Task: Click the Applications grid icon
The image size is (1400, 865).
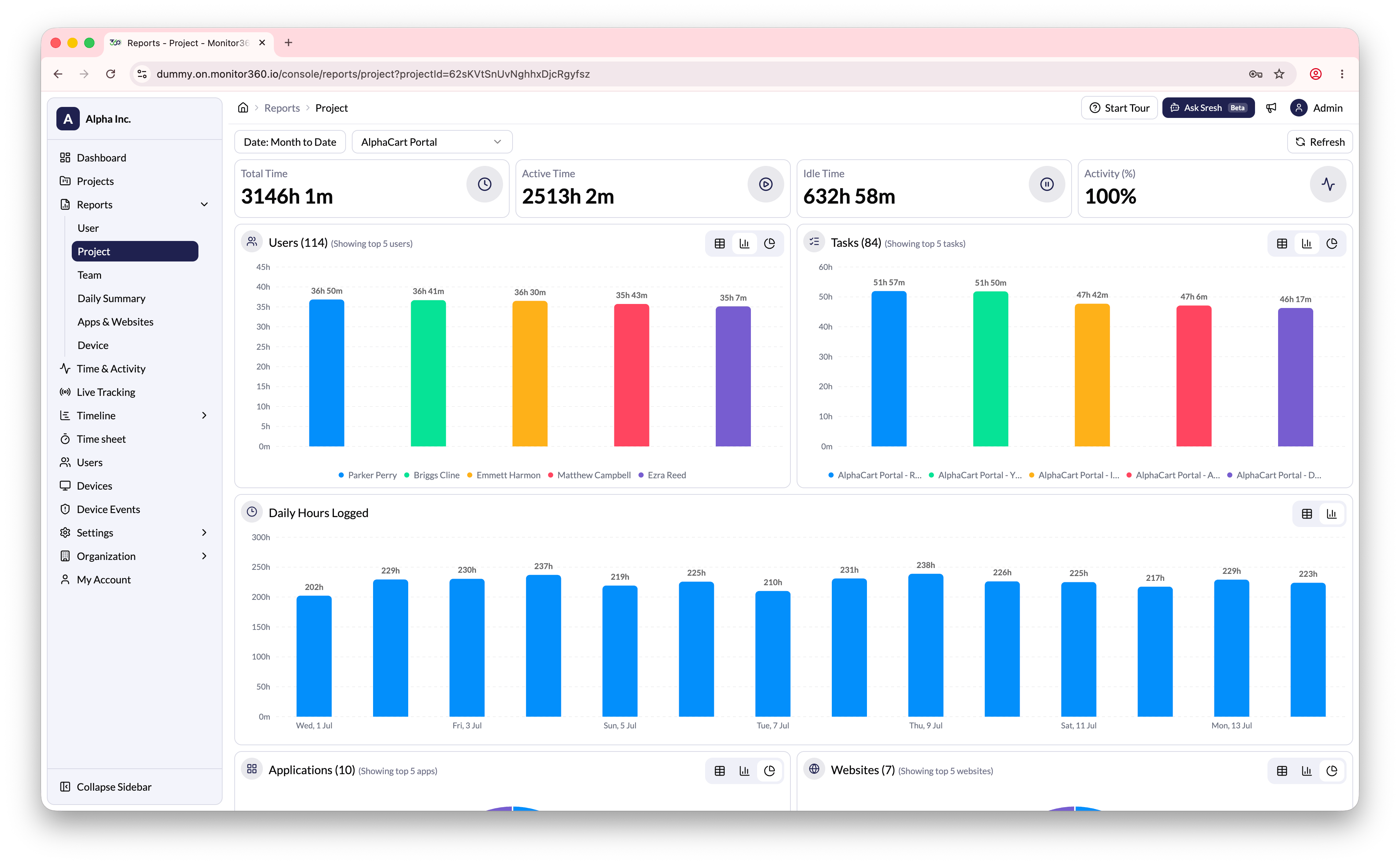Action: [x=252, y=769]
